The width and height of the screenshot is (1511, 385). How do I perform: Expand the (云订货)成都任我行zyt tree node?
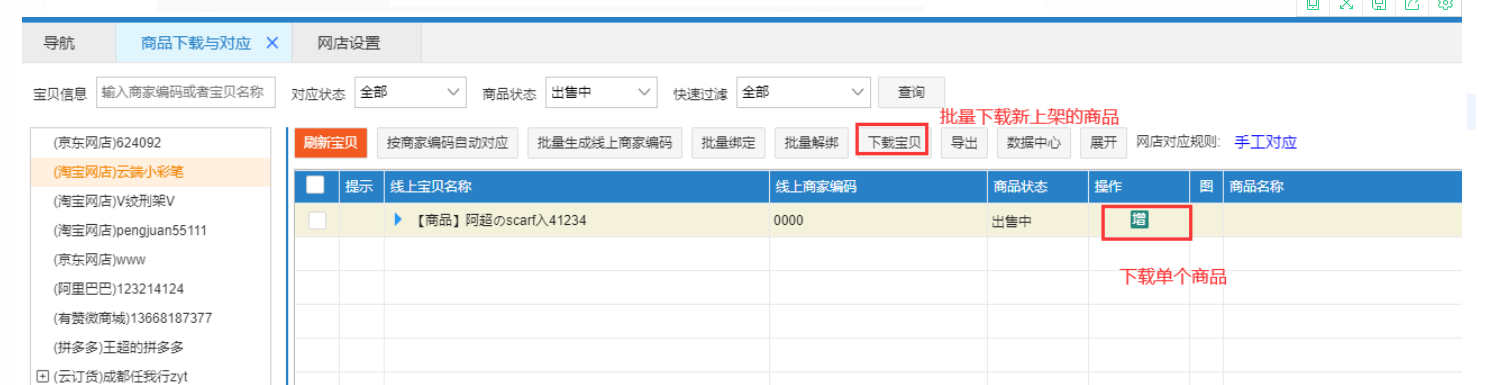[42, 376]
